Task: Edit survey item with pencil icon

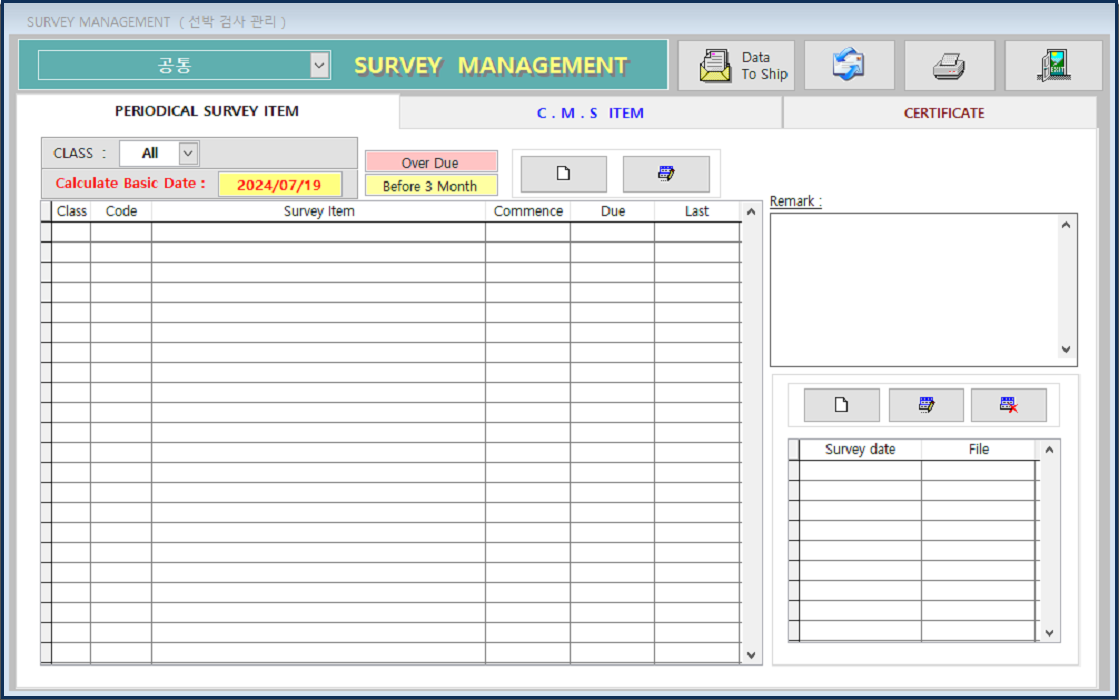Action: pos(666,173)
